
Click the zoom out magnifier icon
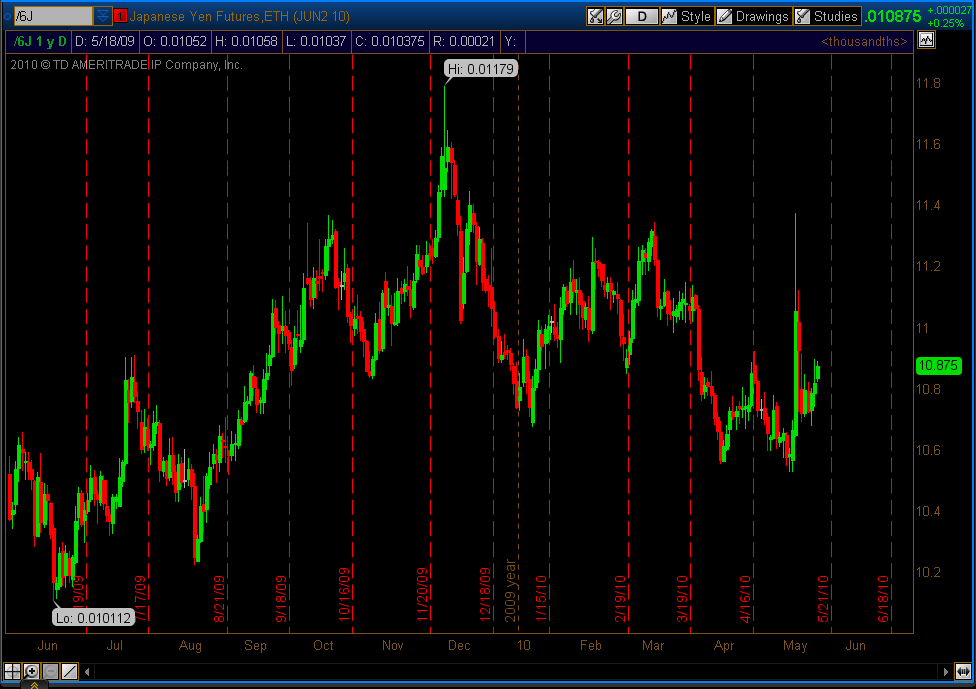coord(50,672)
